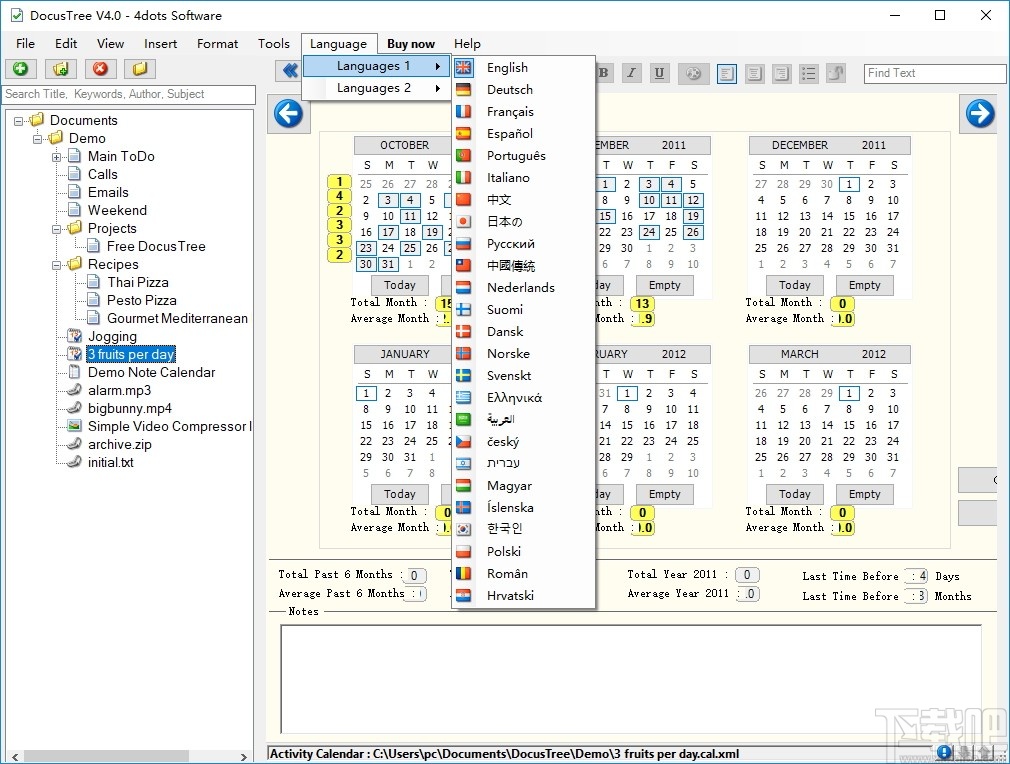Choose the UK flag icon for English
This screenshot has width=1010, height=764.
point(463,67)
